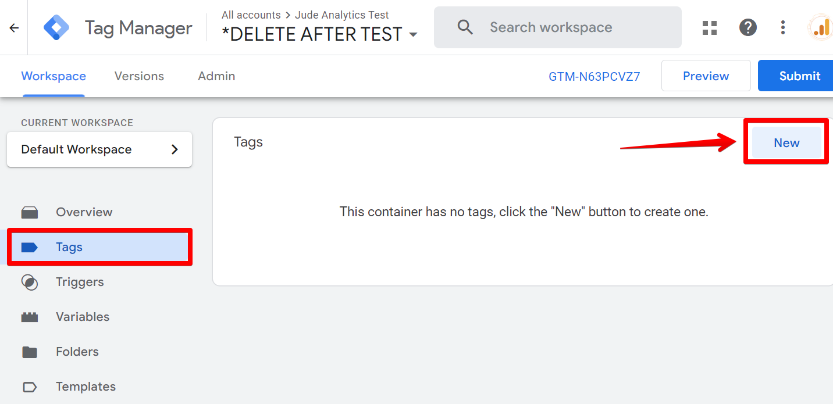Viewport: 833px width, 404px height.
Task: Click the Templates label icon
Action: click(30, 387)
